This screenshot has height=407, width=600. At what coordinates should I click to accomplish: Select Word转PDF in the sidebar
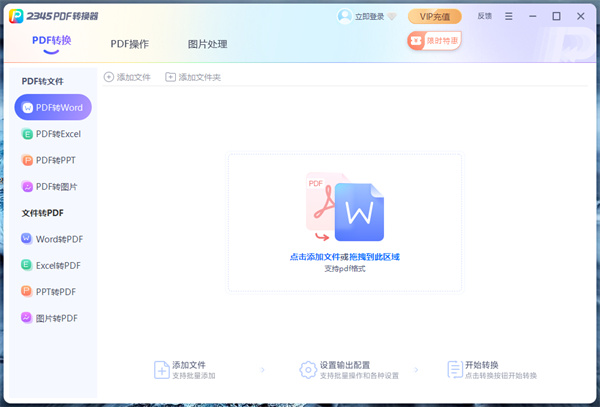(x=54, y=239)
